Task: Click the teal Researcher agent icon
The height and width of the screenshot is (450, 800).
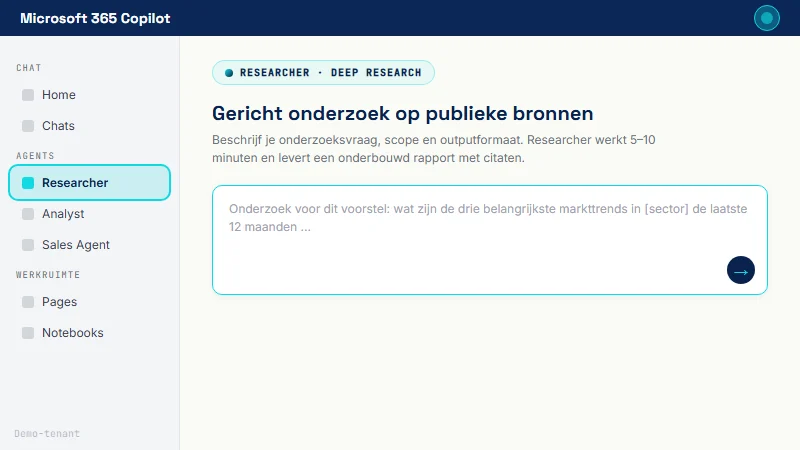Action: click(x=28, y=183)
